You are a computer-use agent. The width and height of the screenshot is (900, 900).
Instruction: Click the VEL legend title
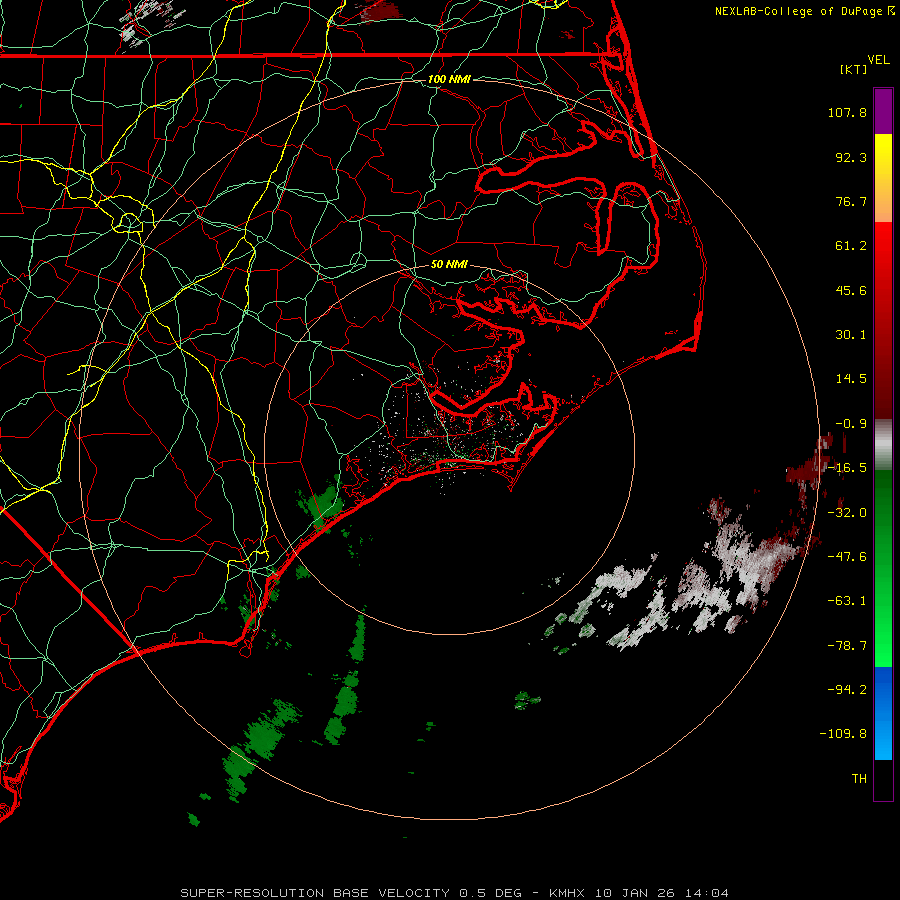[x=878, y=60]
